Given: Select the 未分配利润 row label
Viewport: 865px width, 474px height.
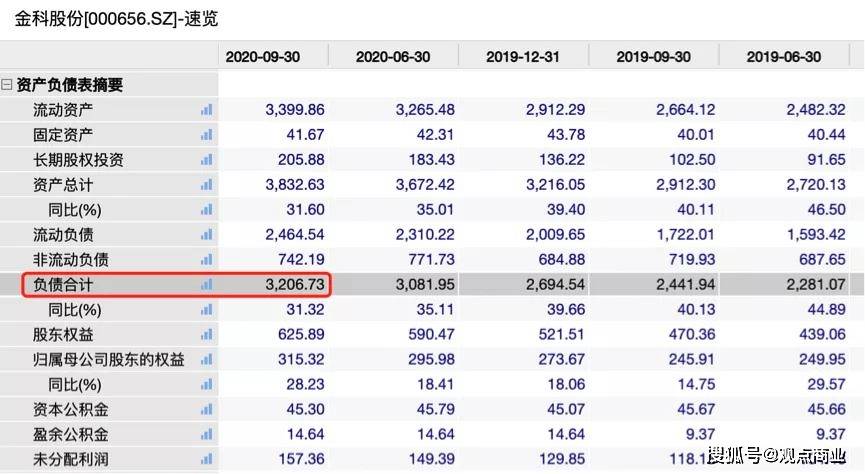Looking at the screenshot, I should pyautogui.click(x=71, y=459).
